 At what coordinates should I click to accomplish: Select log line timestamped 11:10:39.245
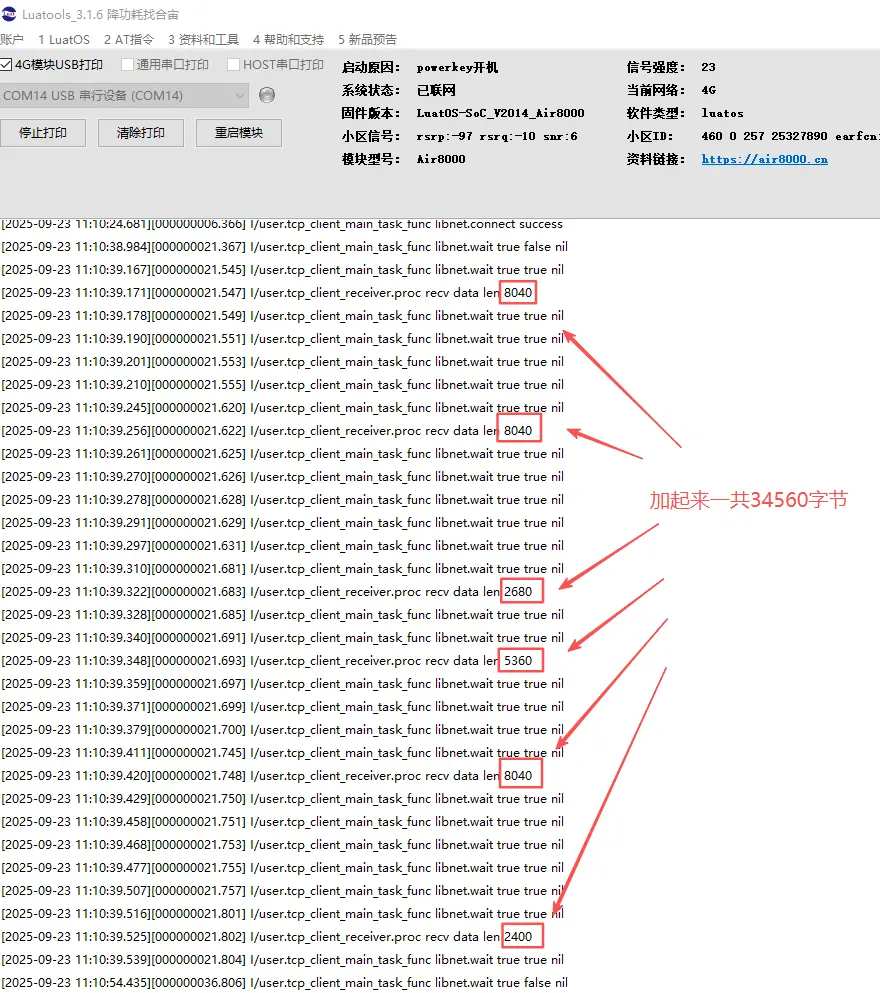coord(282,408)
